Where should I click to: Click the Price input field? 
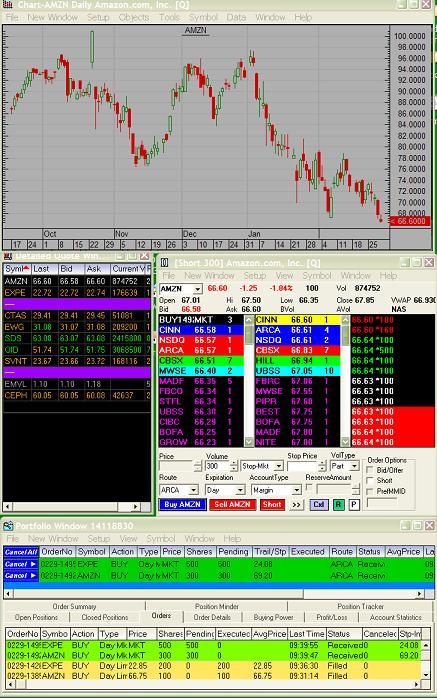pyautogui.click(x=176, y=466)
